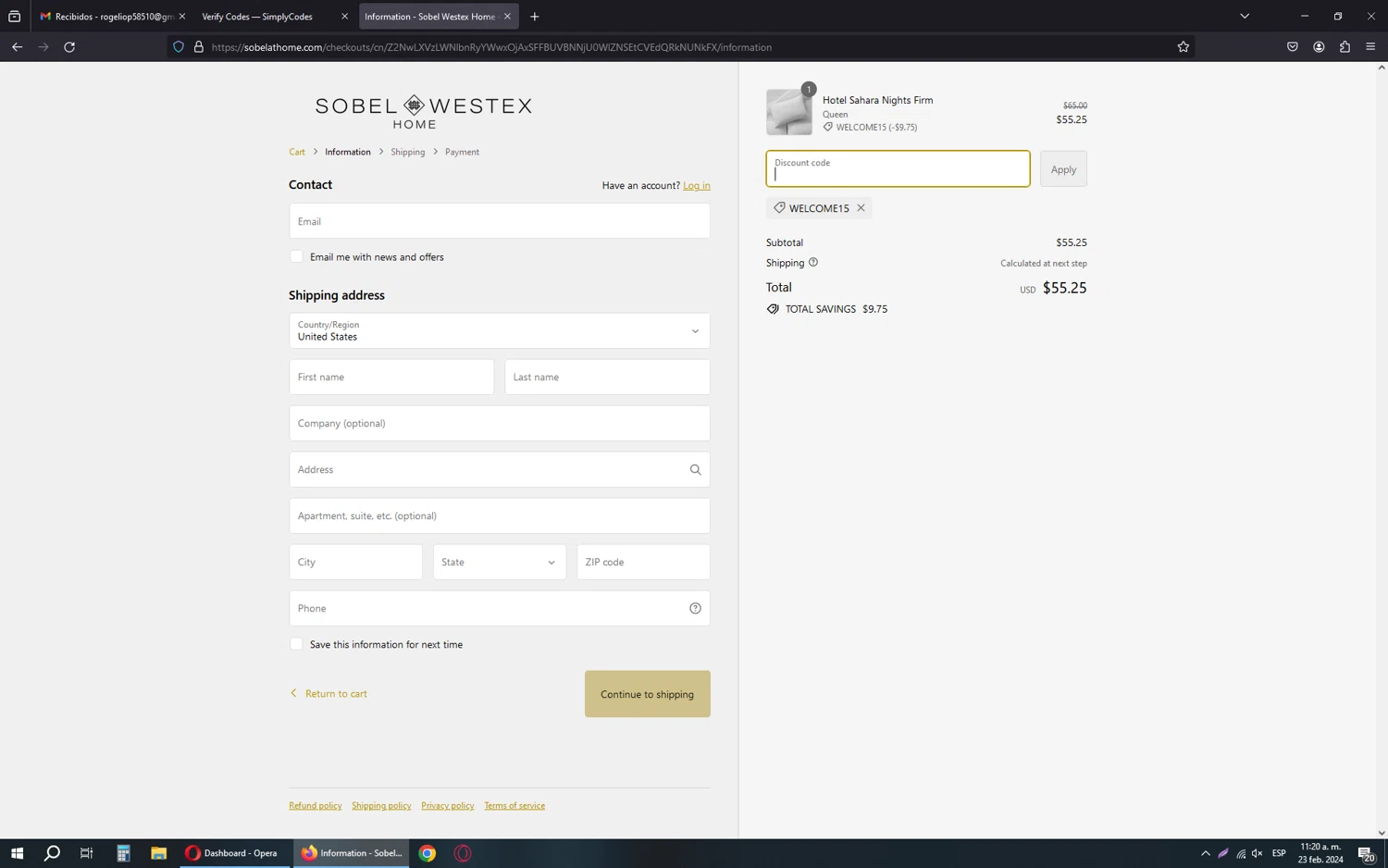Open the State dropdown
The height and width of the screenshot is (868, 1388).
pyautogui.click(x=500, y=563)
